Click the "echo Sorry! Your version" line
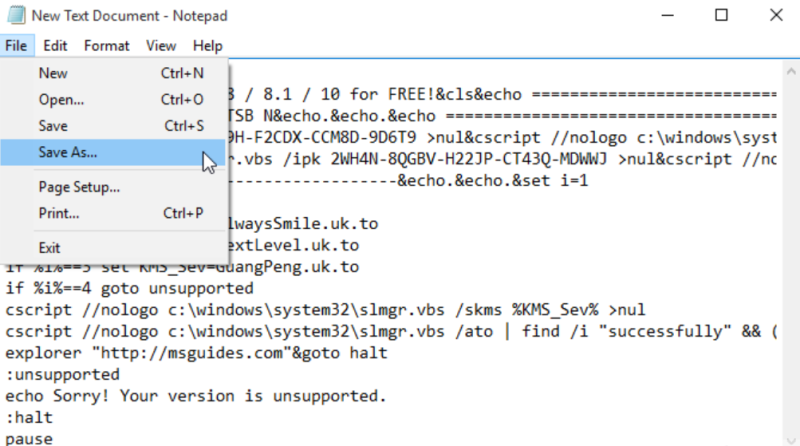The height and width of the screenshot is (446, 800). pos(195,396)
